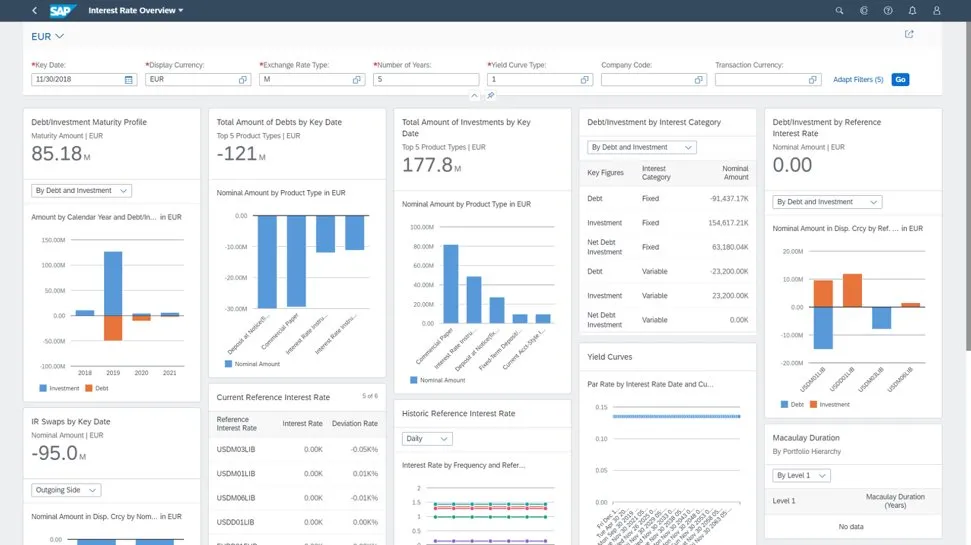
Task: Collapse the filter bar header chevron
Action: 476,96
